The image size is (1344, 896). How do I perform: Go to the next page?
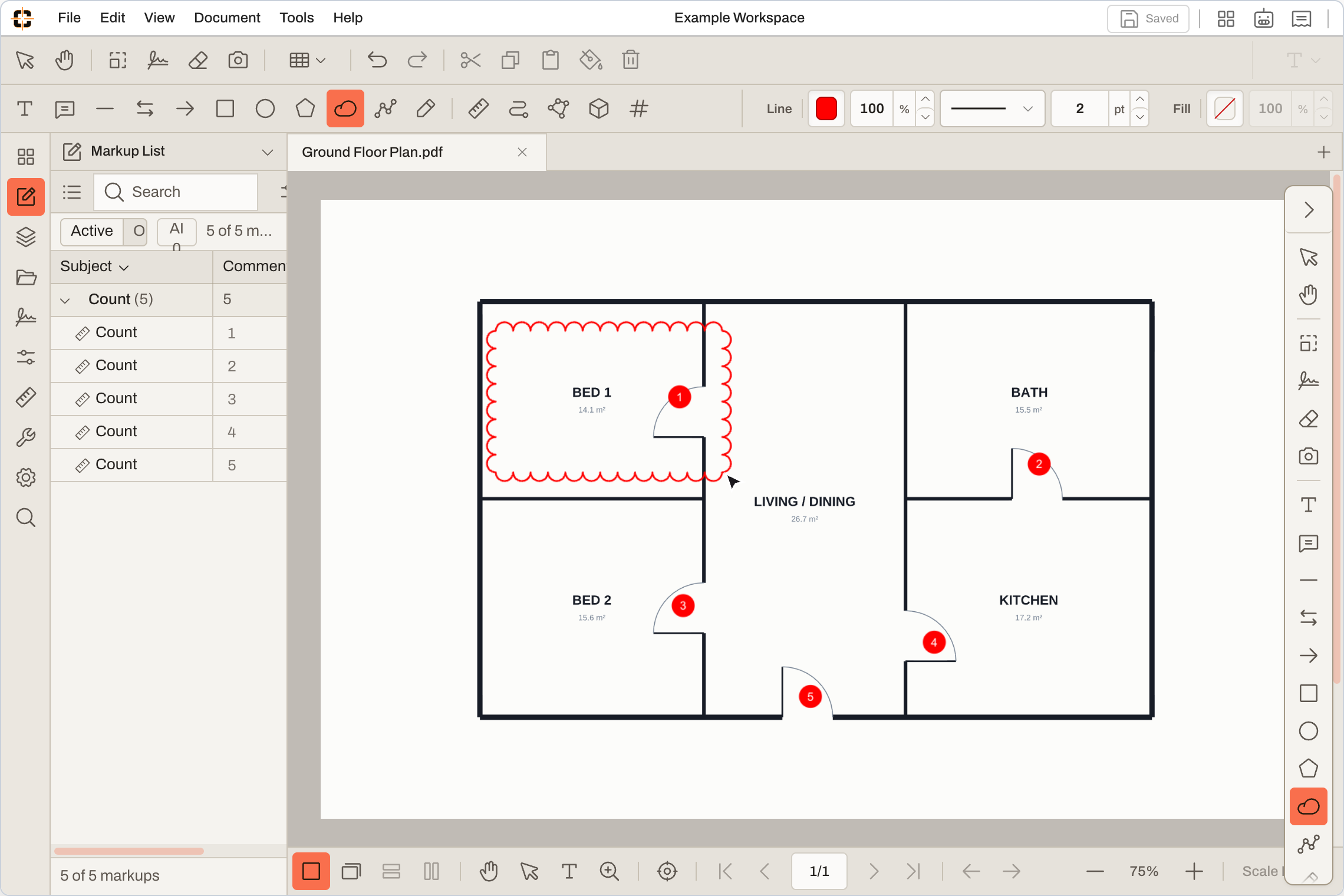(874, 871)
